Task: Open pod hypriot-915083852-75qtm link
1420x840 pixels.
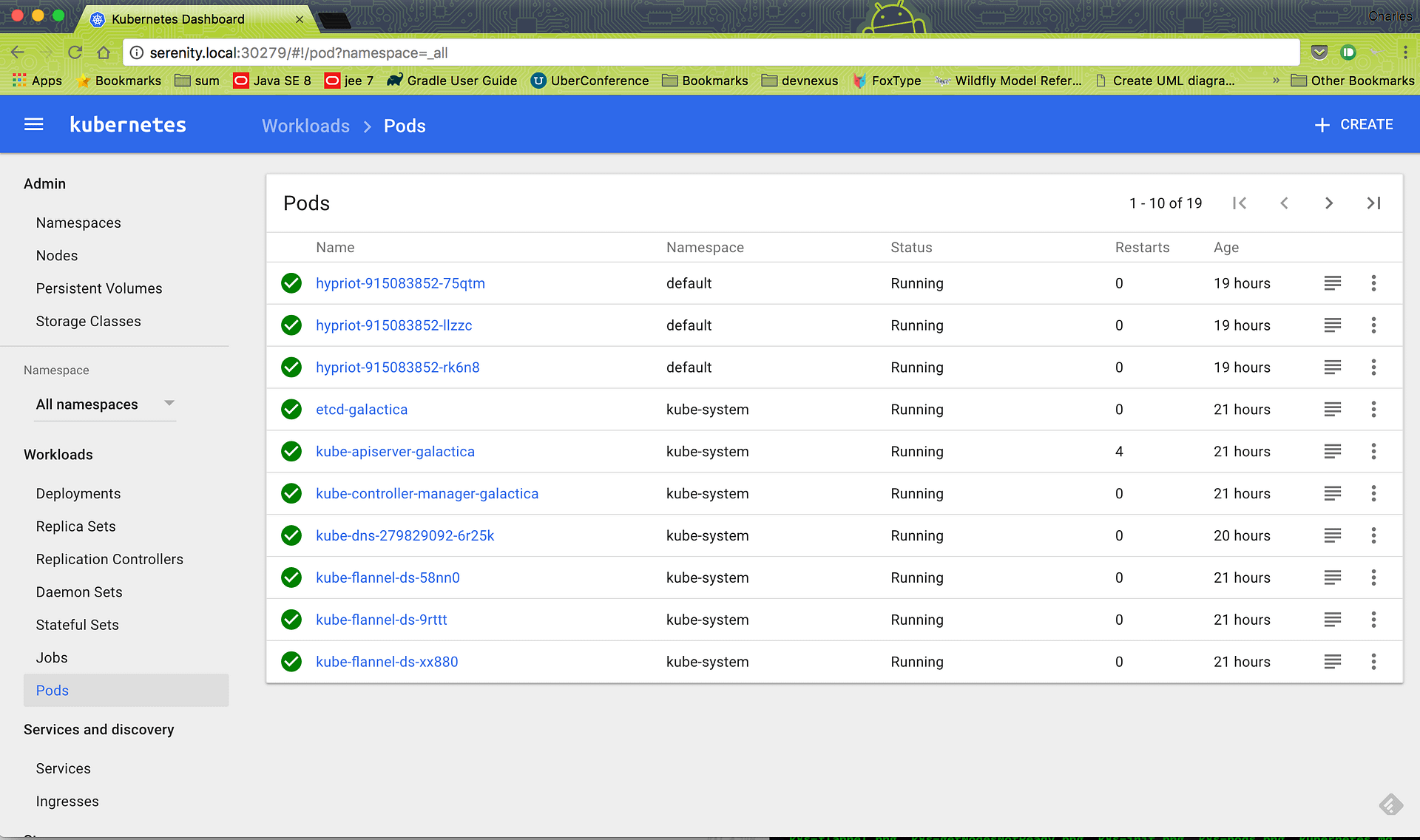Action: pos(400,283)
